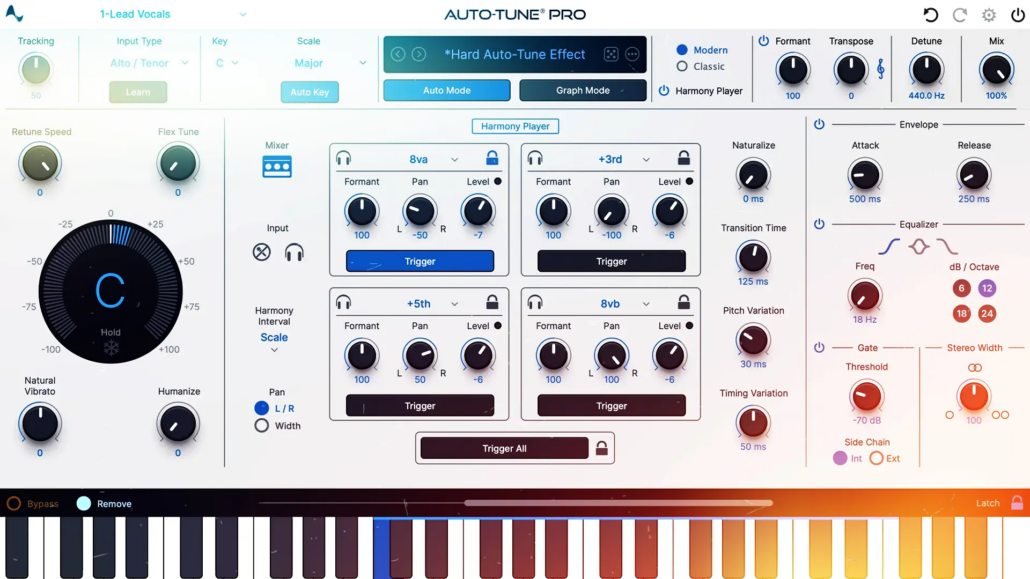The height and width of the screenshot is (579, 1030).
Task: Click the Input headphones monitor icon
Action: [294, 252]
